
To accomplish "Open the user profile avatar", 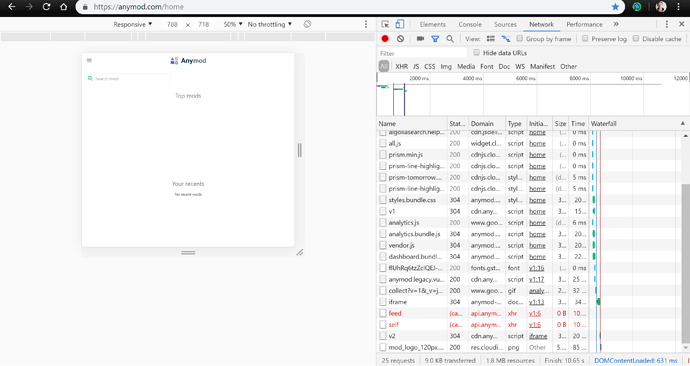I will tap(661, 7).
